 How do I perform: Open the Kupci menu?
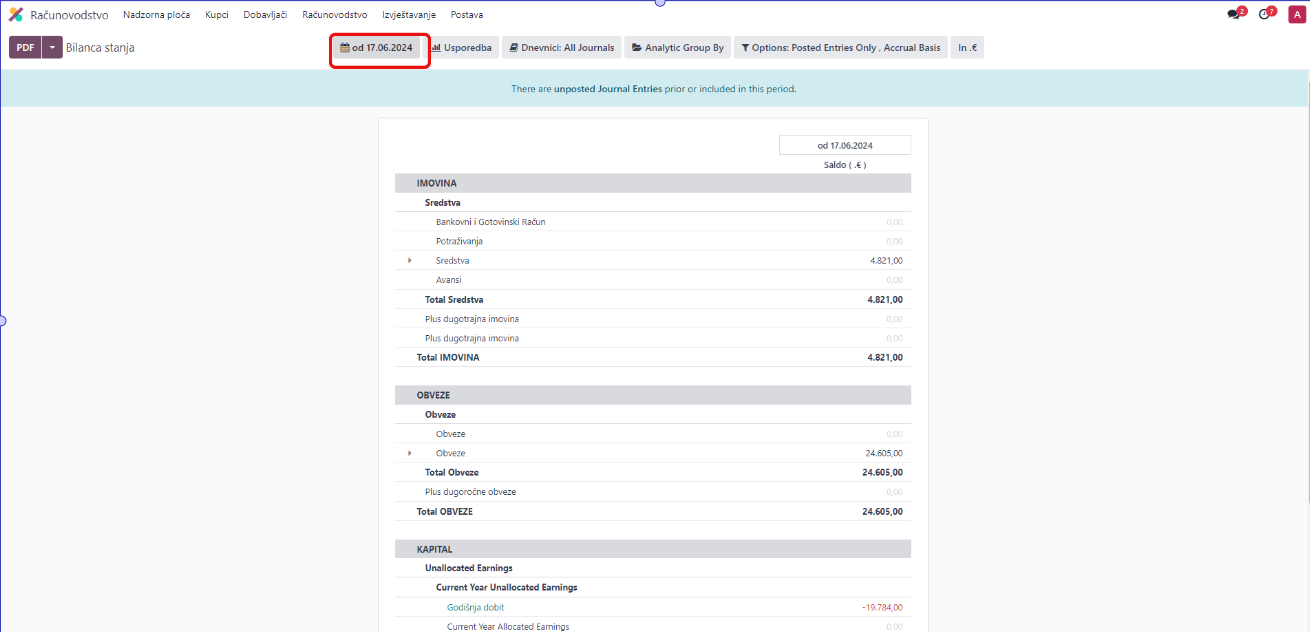(217, 15)
